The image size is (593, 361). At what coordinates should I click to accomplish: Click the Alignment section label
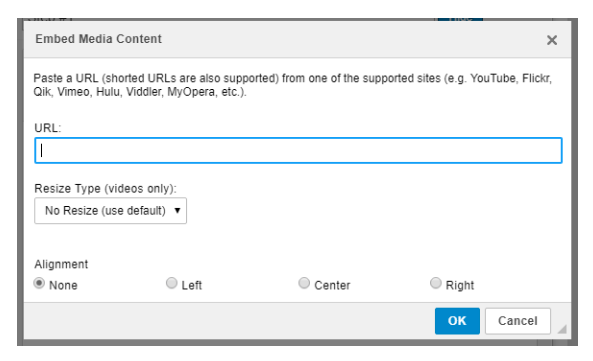click(x=61, y=264)
